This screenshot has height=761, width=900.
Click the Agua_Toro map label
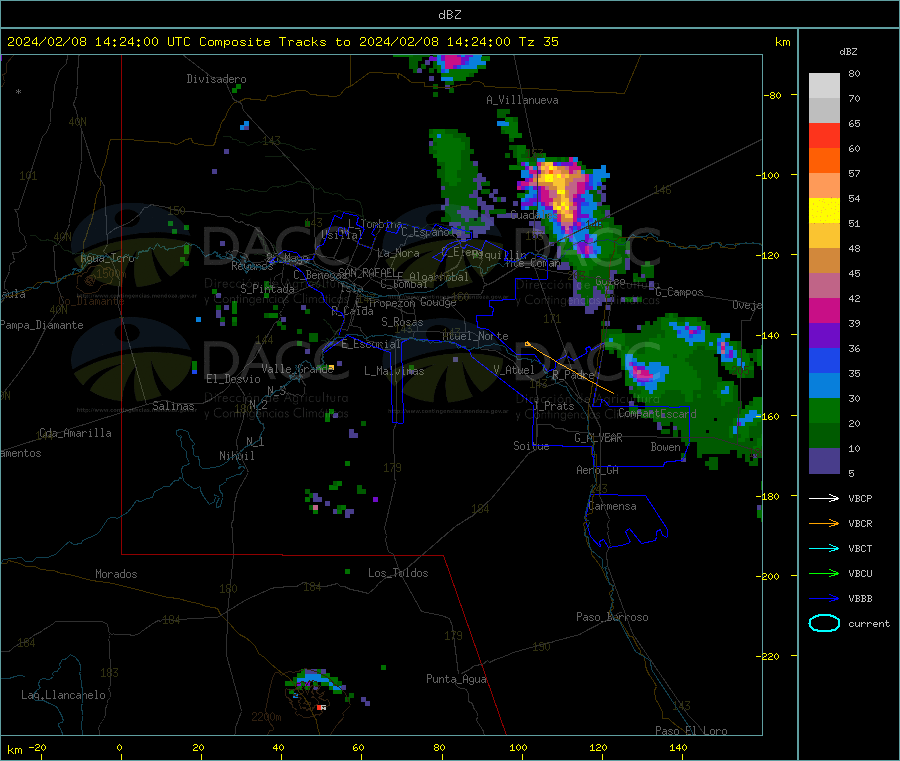[107, 258]
